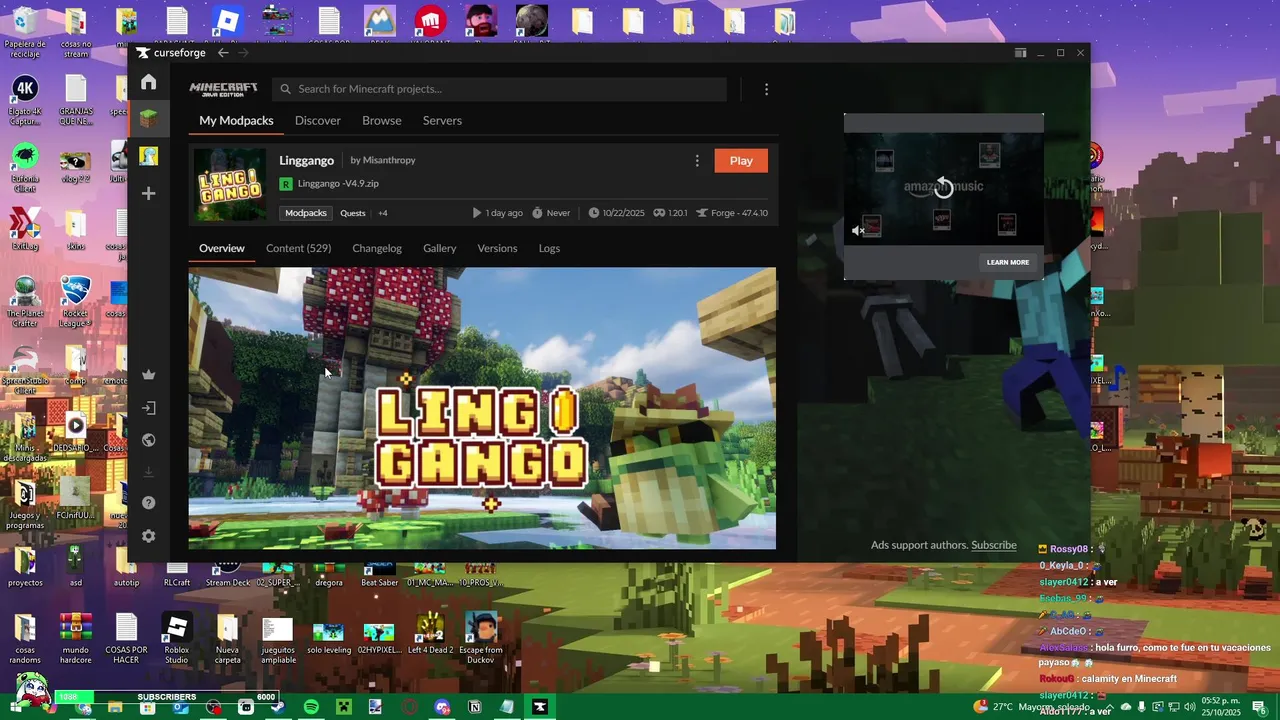Open Spotify from the taskbar
1280x720 pixels.
(311, 707)
